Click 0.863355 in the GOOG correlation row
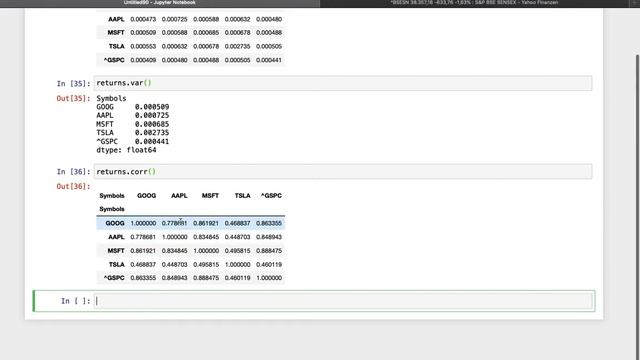This screenshot has height=360, width=640. pyautogui.click(x=269, y=223)
